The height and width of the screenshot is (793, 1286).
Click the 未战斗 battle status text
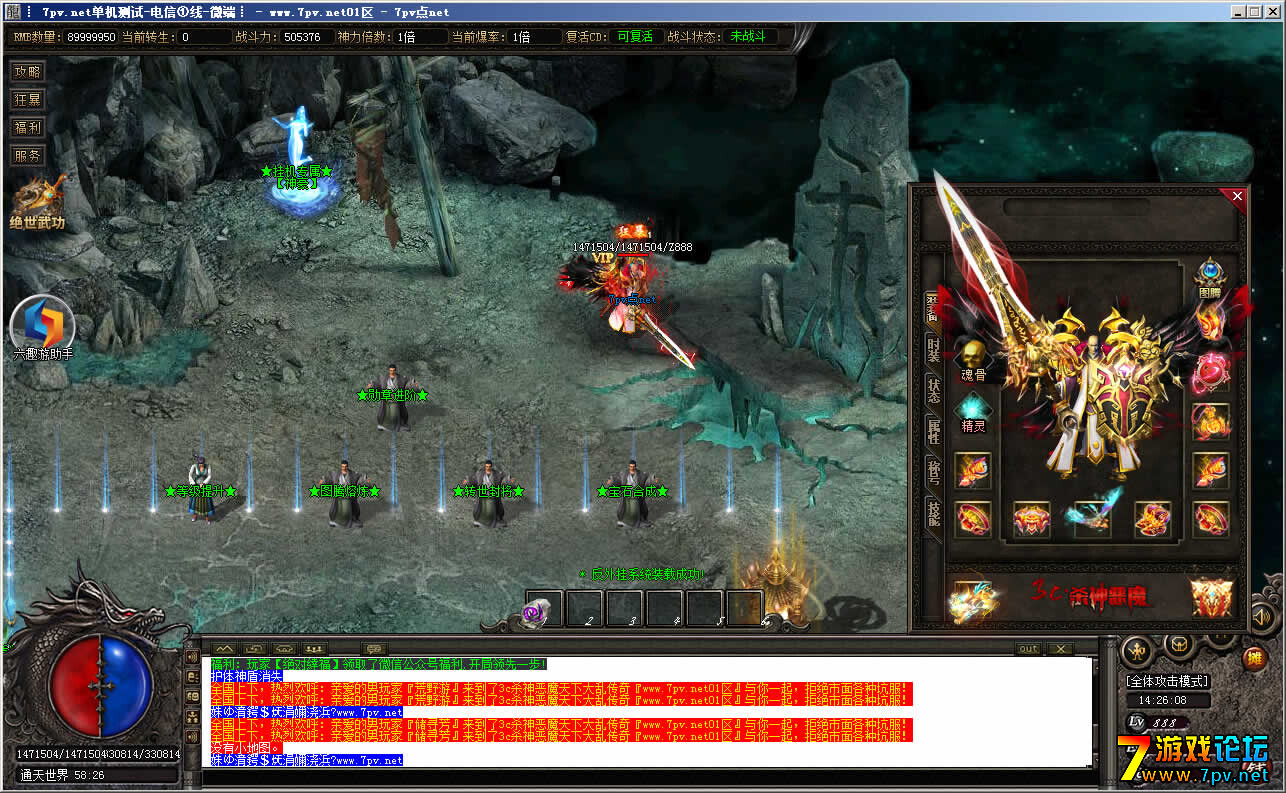(748, 36)
